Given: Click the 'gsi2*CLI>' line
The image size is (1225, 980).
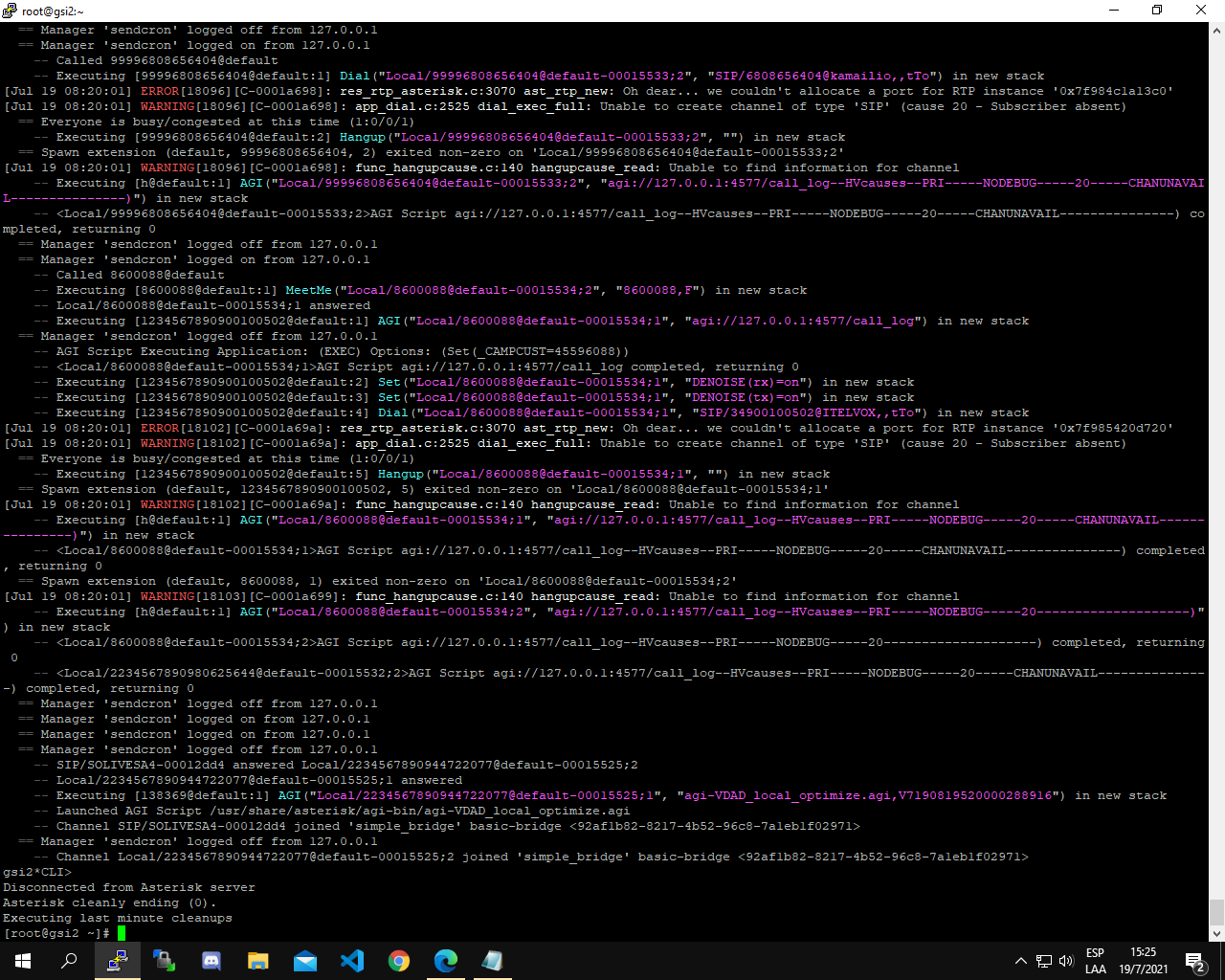Looking at the screenshot, I should 37,872.
